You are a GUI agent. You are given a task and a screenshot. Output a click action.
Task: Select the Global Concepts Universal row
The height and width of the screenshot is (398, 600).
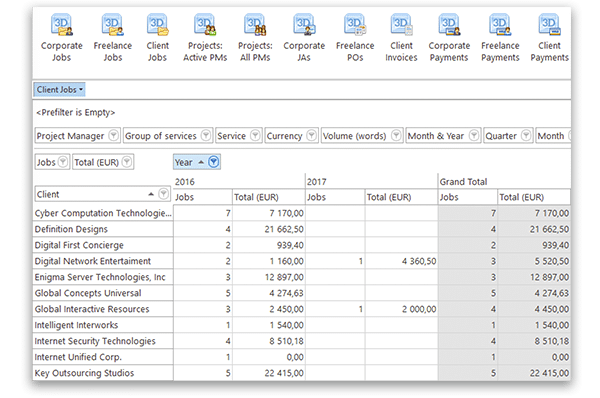coord(103,293)
